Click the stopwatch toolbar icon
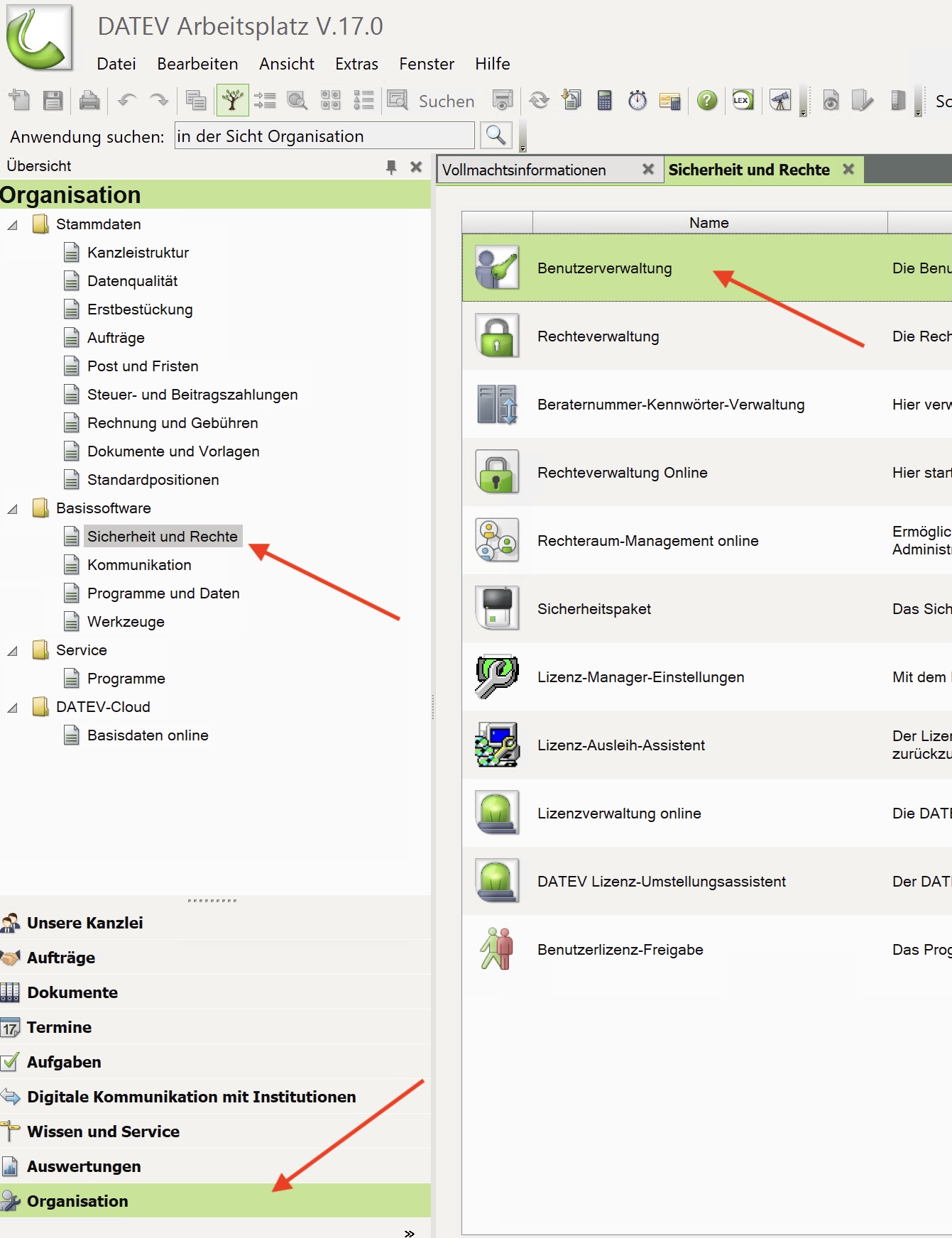This screenshot has width=952, height=1238. click(x=638, y=101)
